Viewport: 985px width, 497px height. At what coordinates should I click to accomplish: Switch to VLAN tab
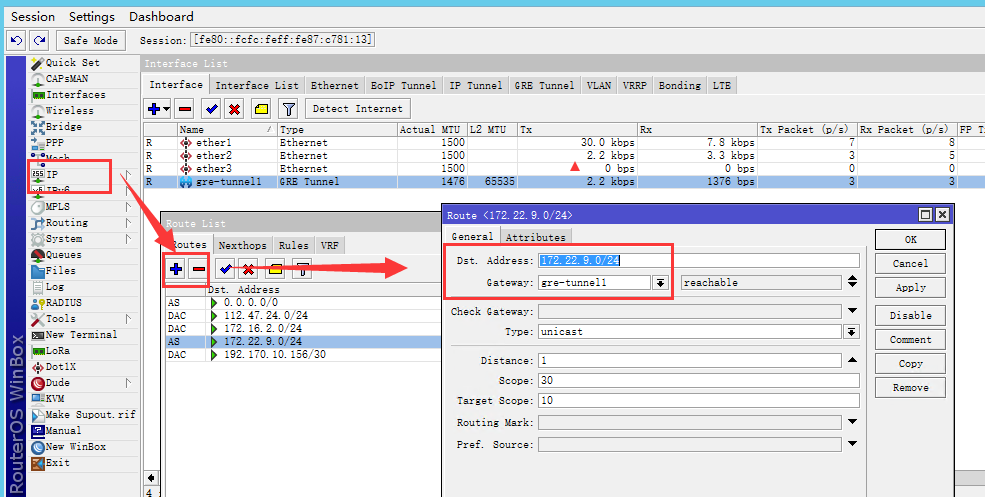click(x=599, y=85)
